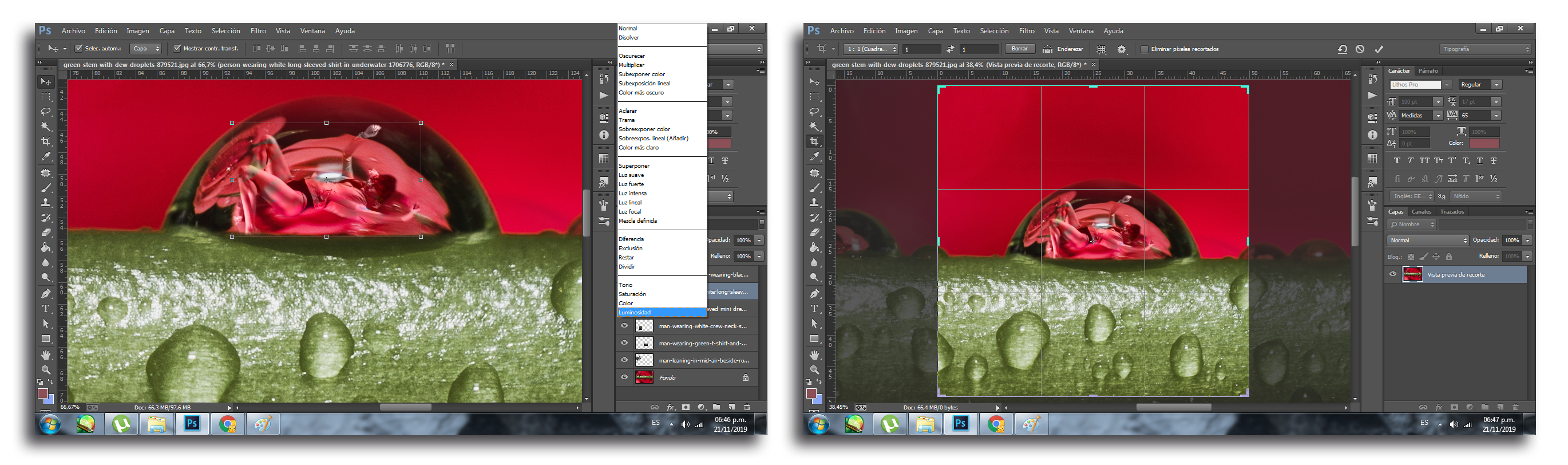Apply faux bold in the Character panel

pyautogui.click(x=1396, y=161)
